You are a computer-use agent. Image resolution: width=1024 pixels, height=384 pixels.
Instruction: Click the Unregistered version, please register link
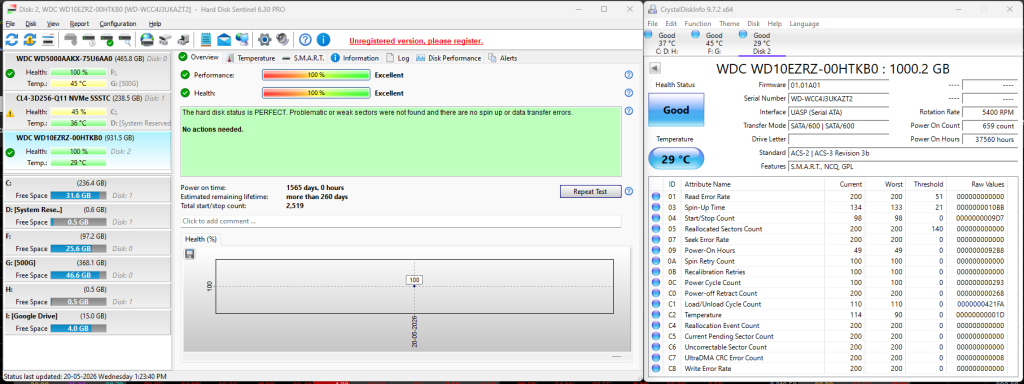(416, 40)
